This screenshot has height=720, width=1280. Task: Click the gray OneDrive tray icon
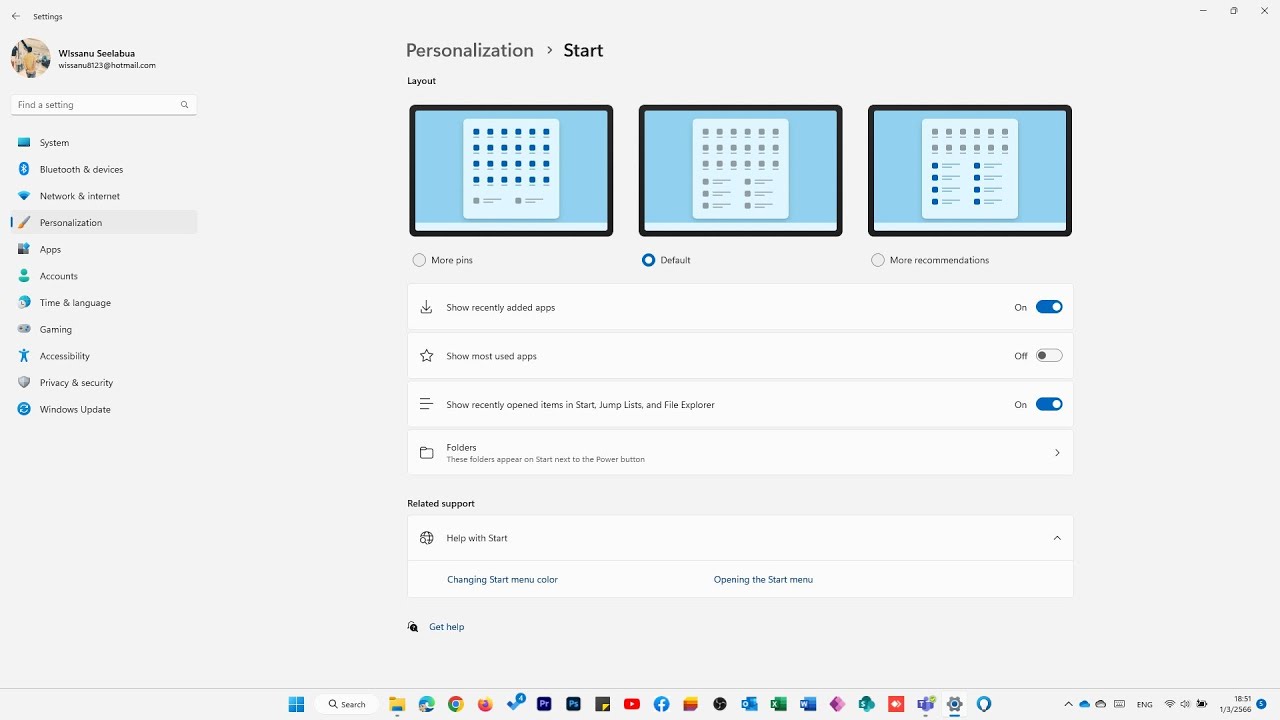[x=1101, y=704]
